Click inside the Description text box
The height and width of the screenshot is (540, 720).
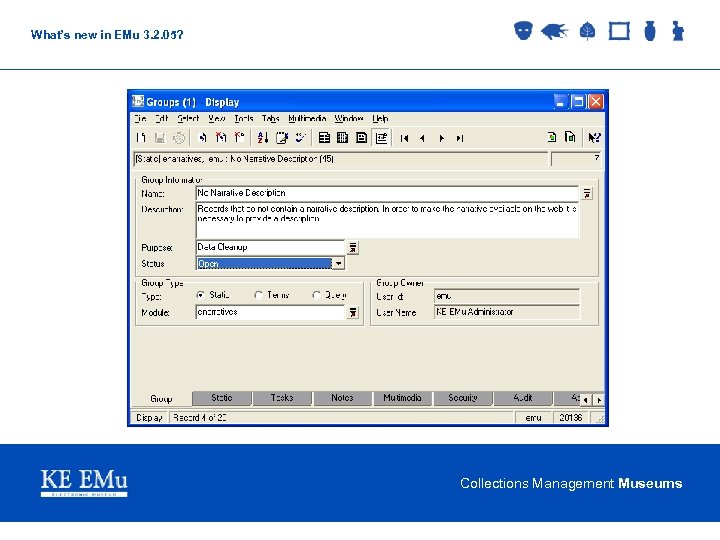pyautogui.click(x=387, y=220)
